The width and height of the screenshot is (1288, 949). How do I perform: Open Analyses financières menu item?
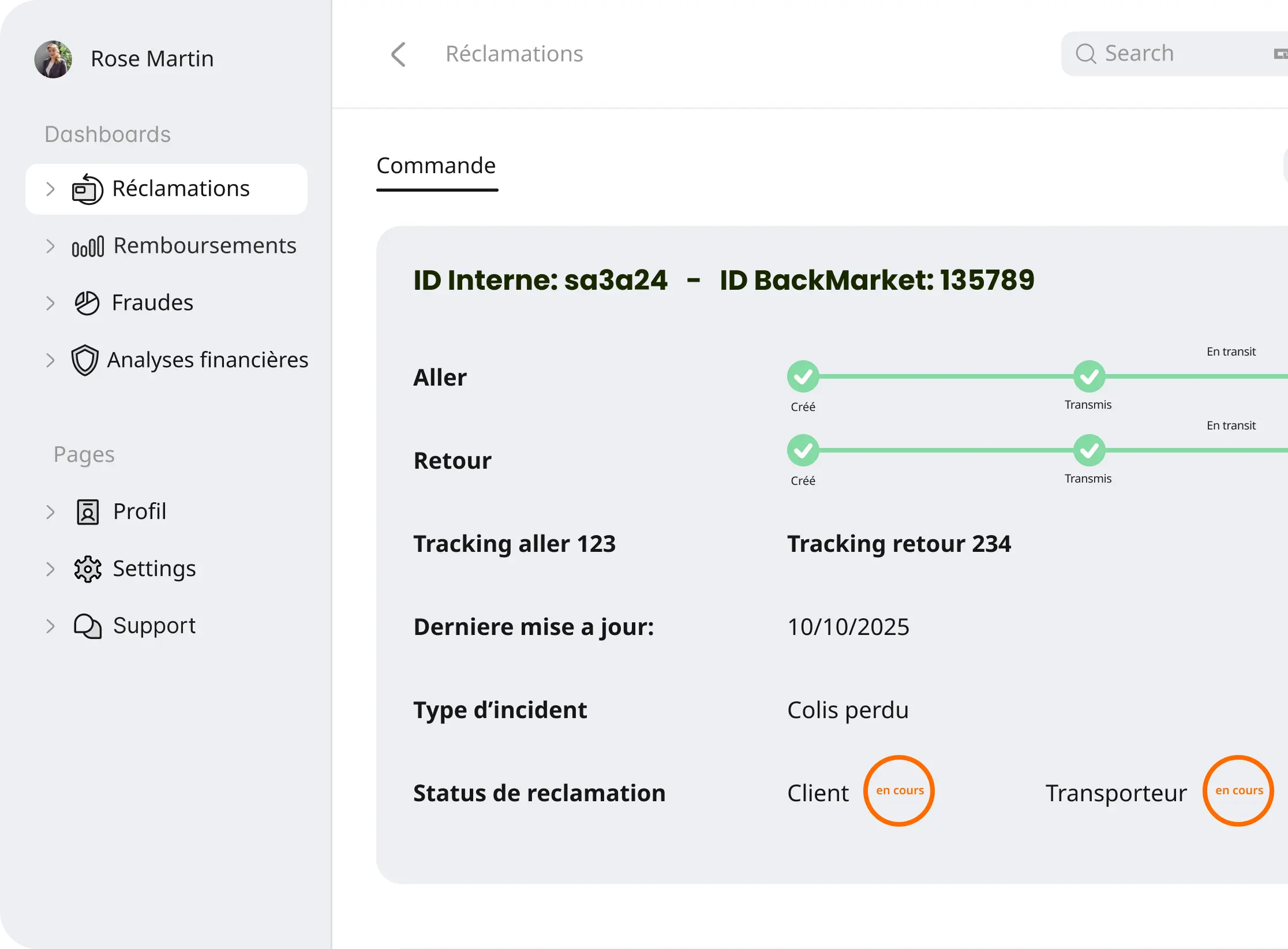207,360
